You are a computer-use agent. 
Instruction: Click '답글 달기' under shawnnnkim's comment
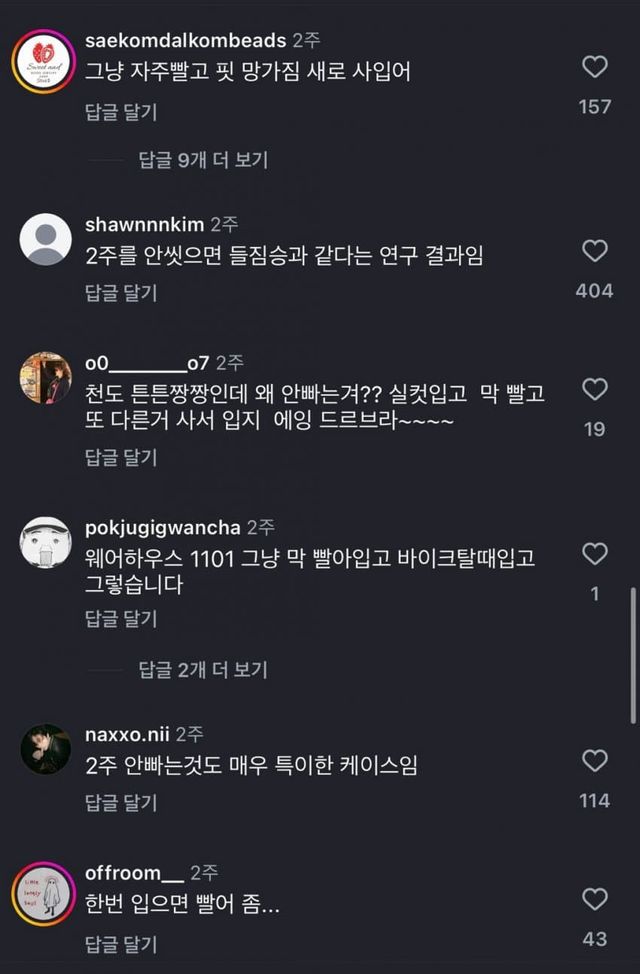(113, 292)
